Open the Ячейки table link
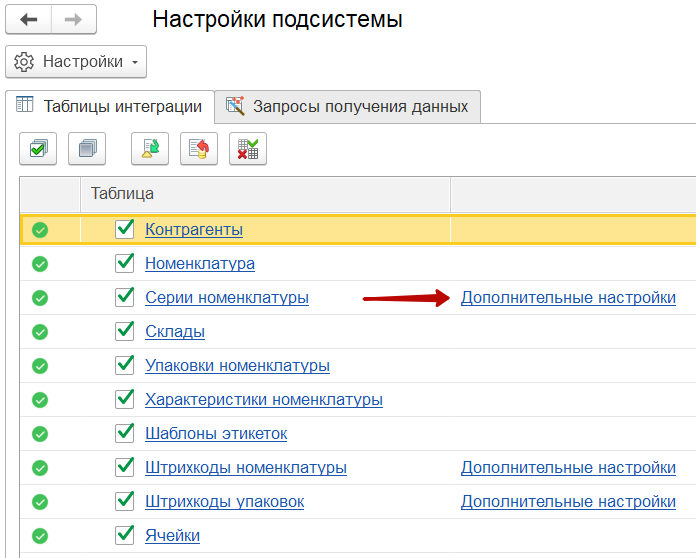696x558 pixels. (x=172, y=536)
